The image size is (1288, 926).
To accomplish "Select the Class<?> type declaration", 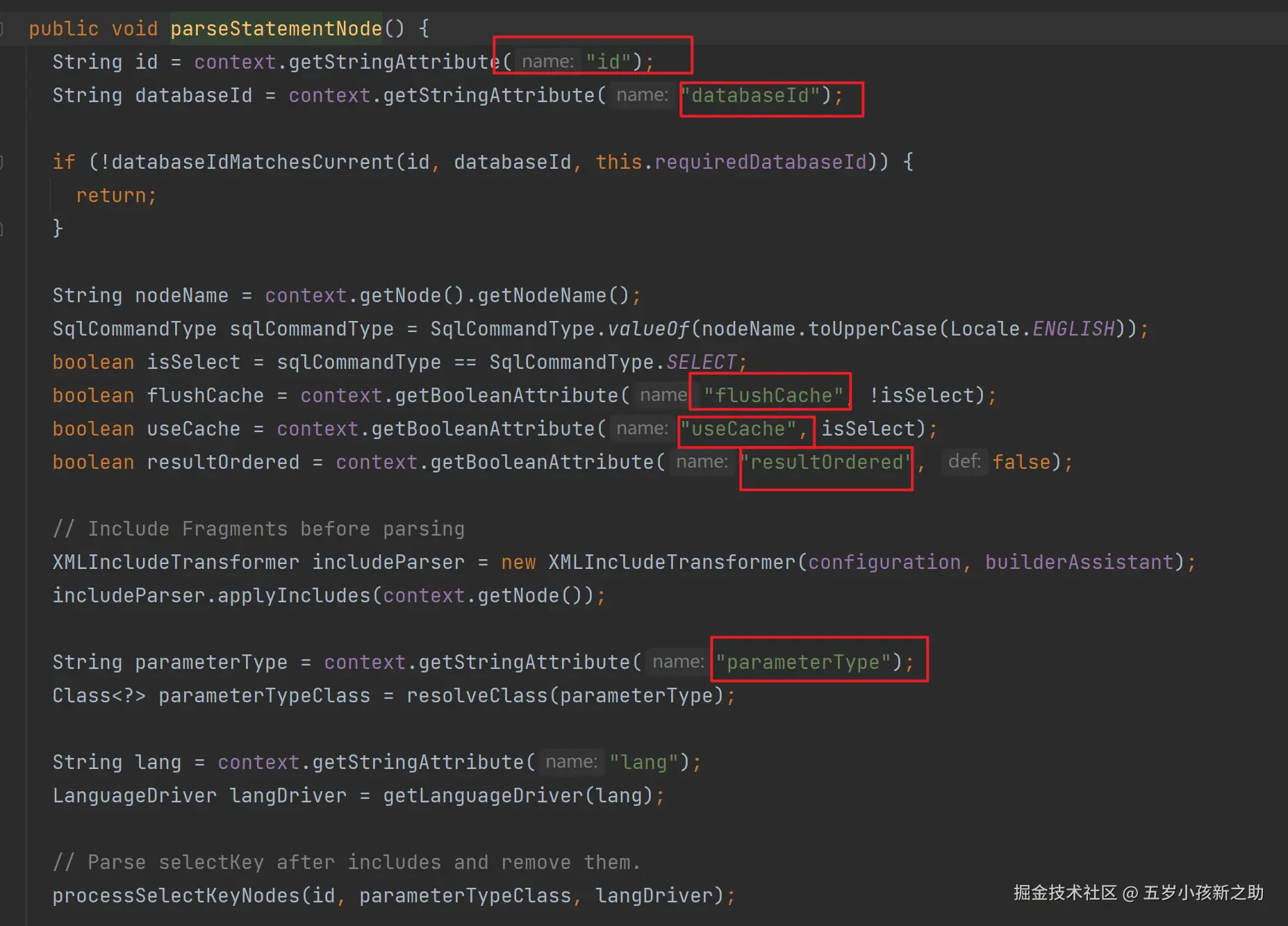I will point(99,695).
